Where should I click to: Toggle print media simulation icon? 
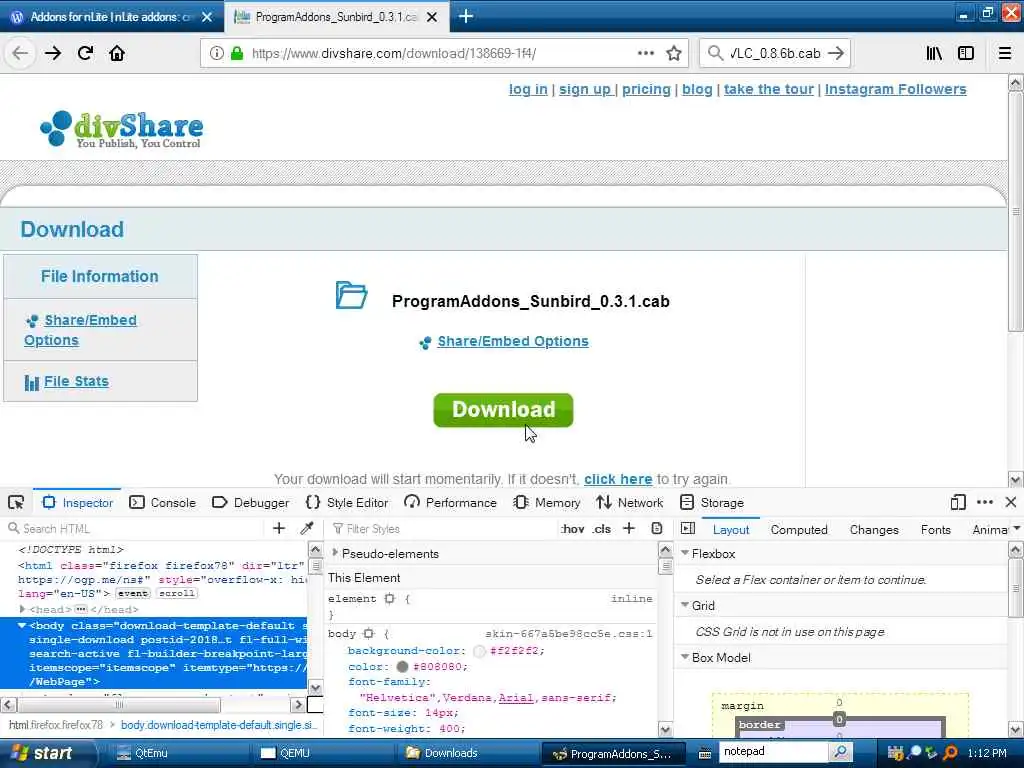pyautogui.click(x=657, y=528)
